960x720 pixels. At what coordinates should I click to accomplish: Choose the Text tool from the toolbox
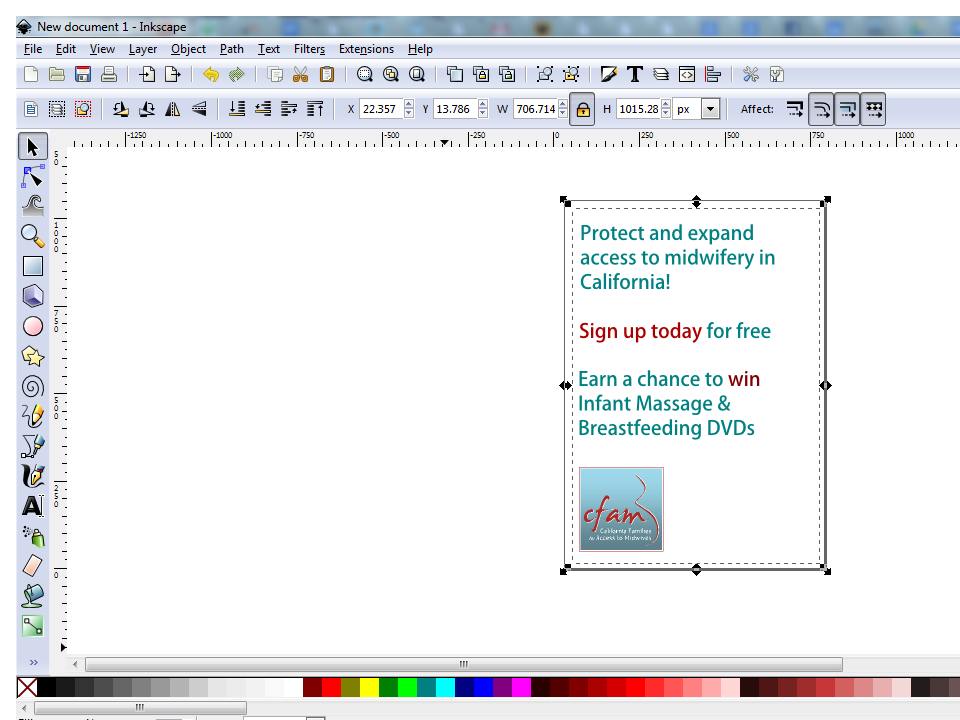point(31,506)
